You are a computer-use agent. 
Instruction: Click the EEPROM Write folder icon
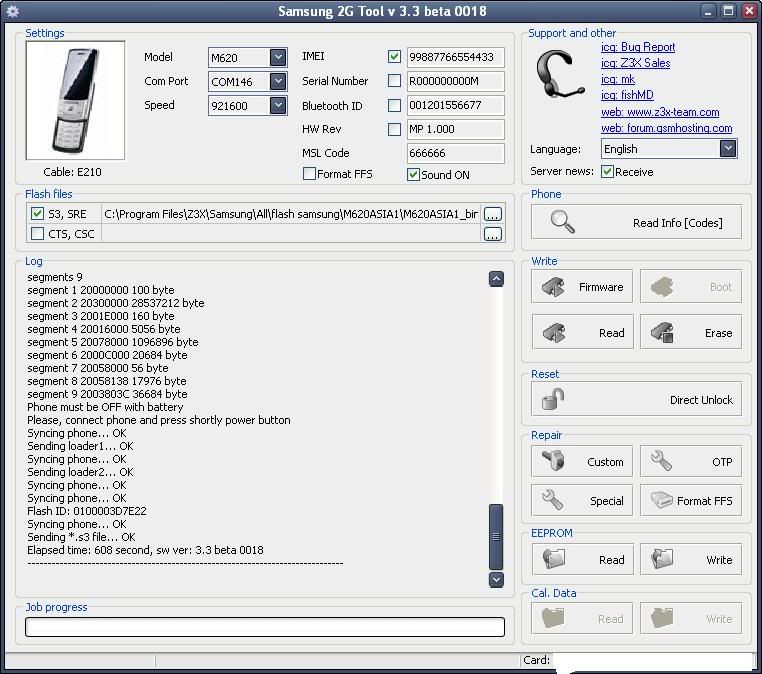click(x=662, y=559)
